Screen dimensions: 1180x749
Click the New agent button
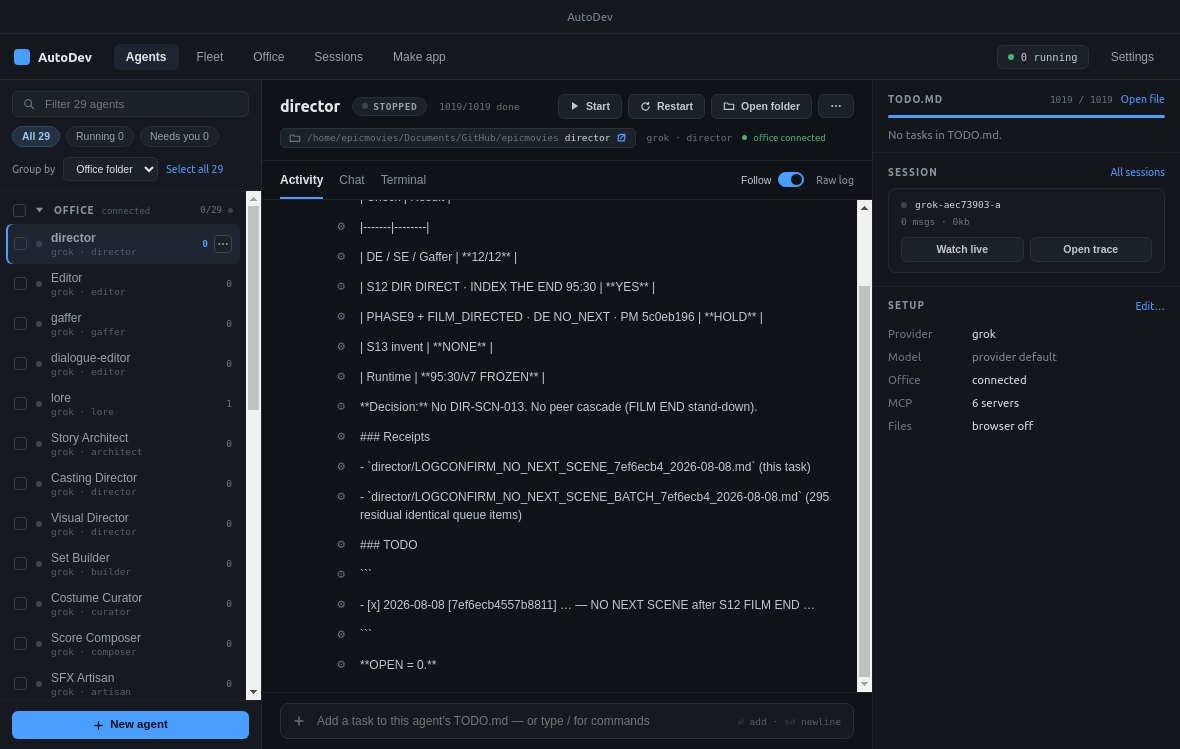[130, 725]
